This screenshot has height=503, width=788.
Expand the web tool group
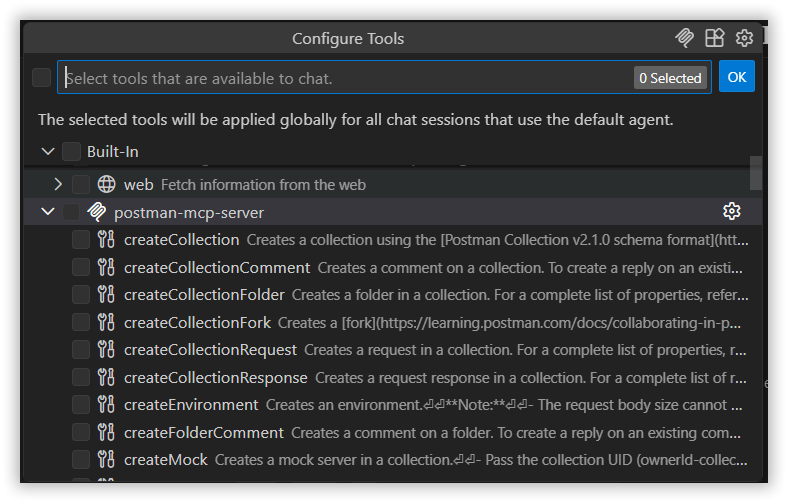point(58,184)
